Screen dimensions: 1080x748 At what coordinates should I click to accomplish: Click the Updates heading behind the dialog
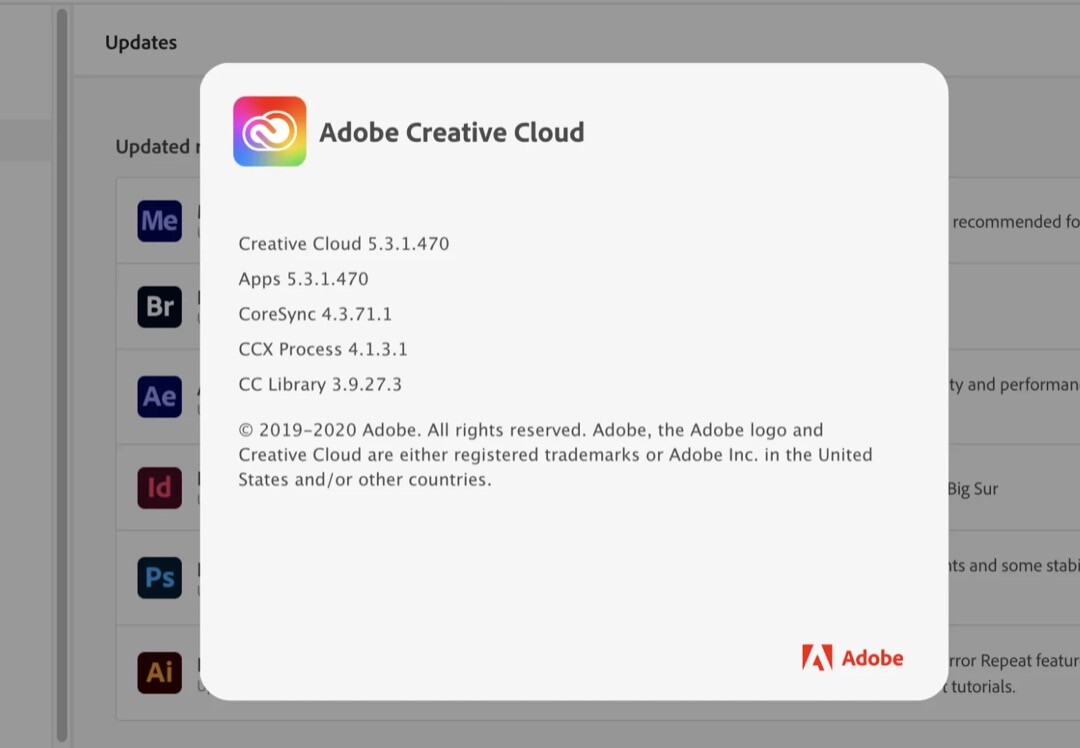pyautogui.click(x=141, y=43)
